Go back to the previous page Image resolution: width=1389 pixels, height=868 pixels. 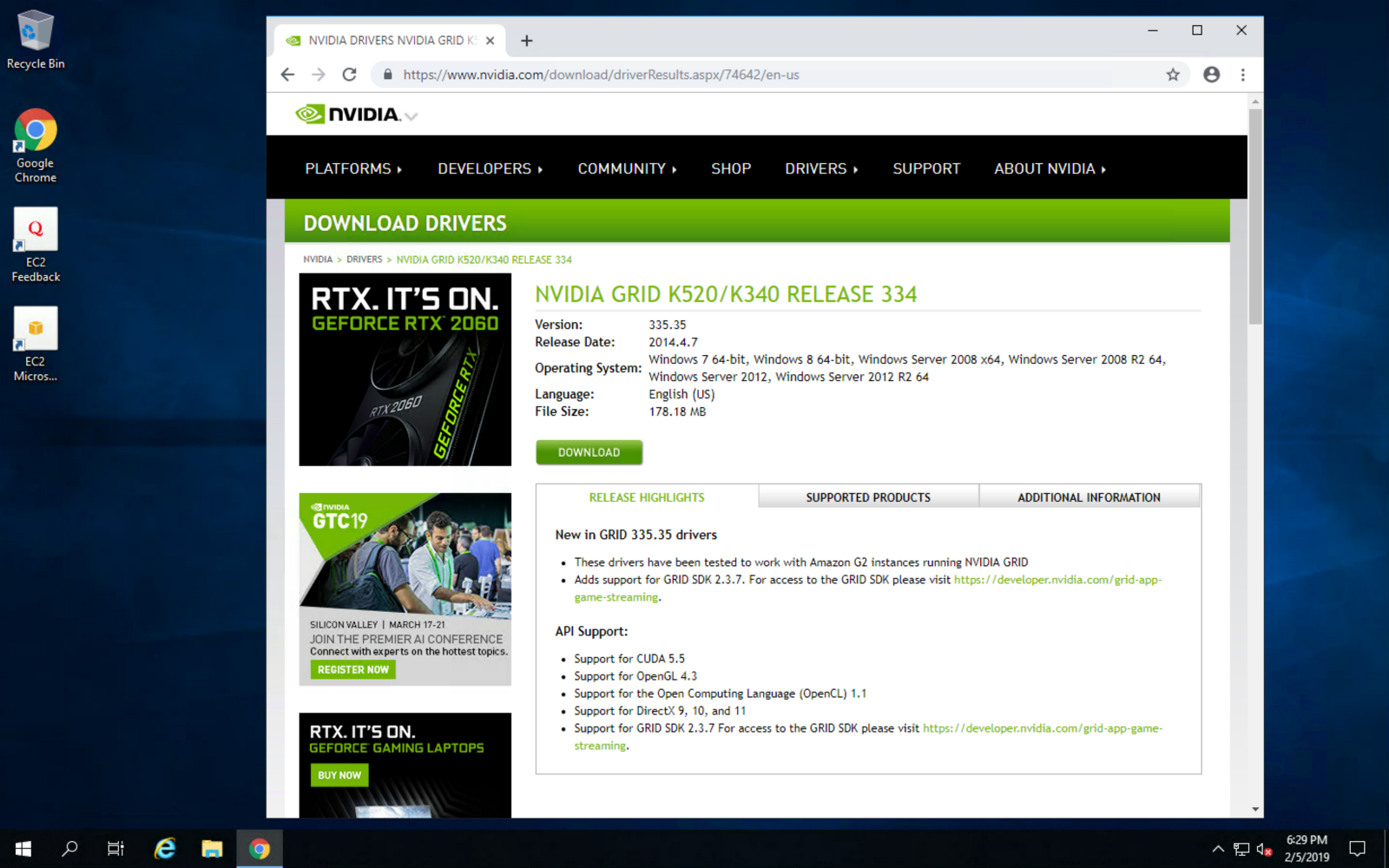pyautogui.click(x=288, y=75)
